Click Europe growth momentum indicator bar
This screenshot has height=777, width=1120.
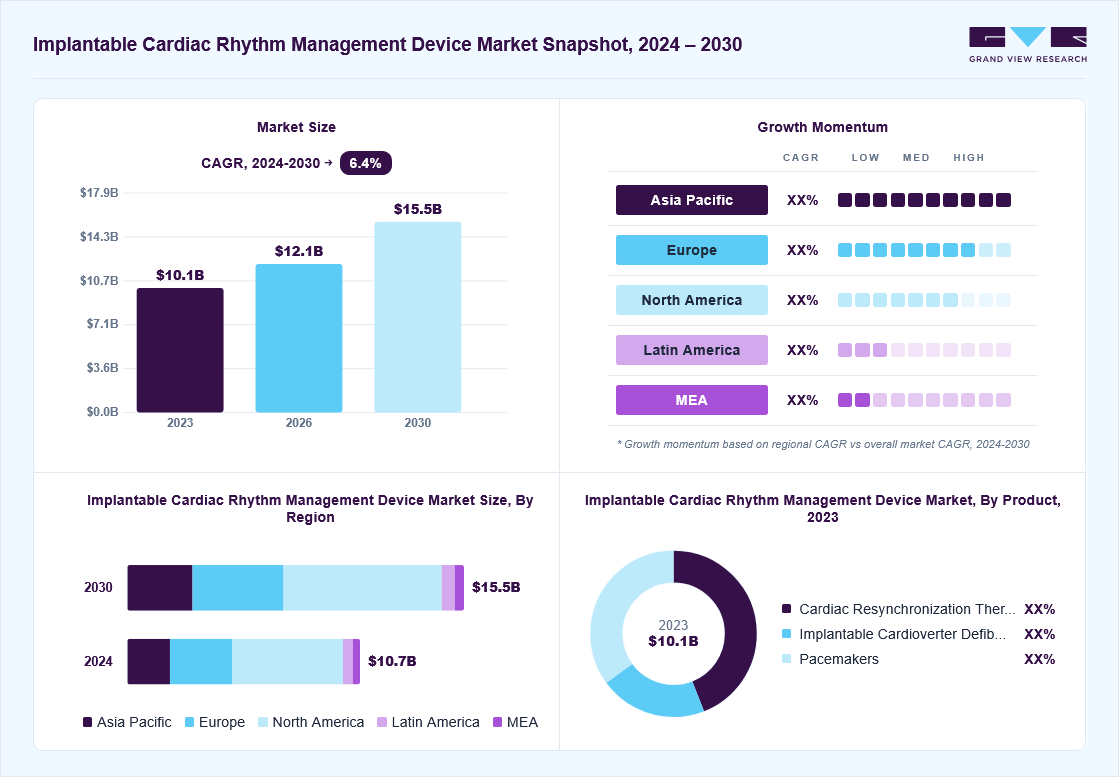click(x=924, y=250)
